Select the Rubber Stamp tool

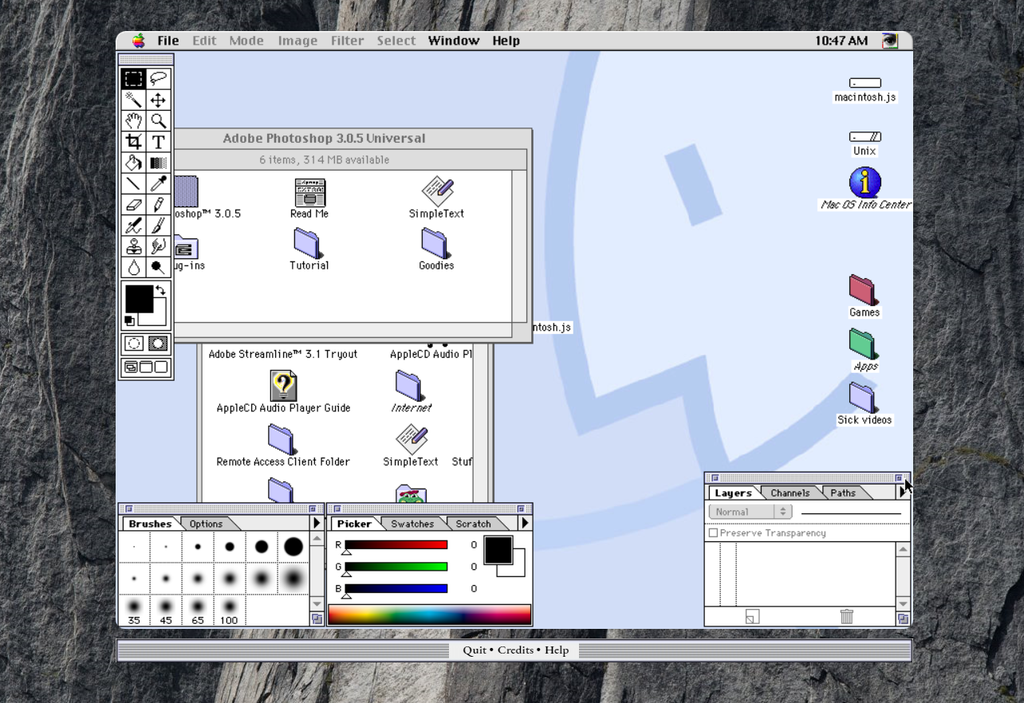[x=133, y=246]
